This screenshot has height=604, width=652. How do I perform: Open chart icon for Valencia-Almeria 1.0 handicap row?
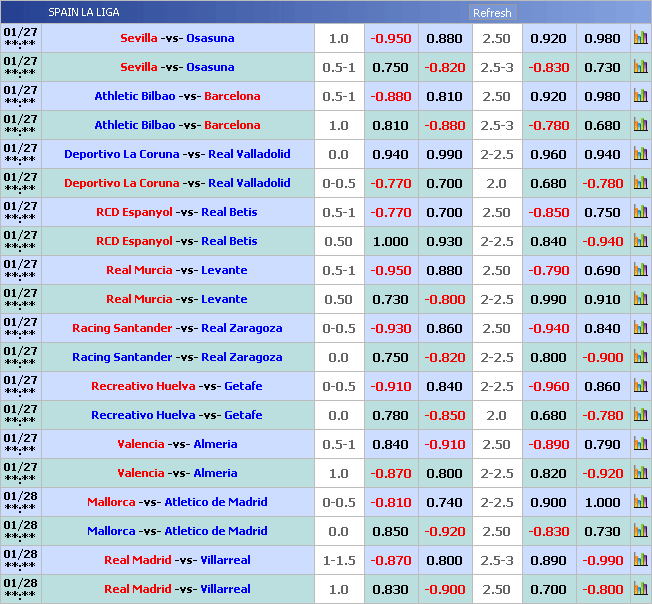point(640,473)
